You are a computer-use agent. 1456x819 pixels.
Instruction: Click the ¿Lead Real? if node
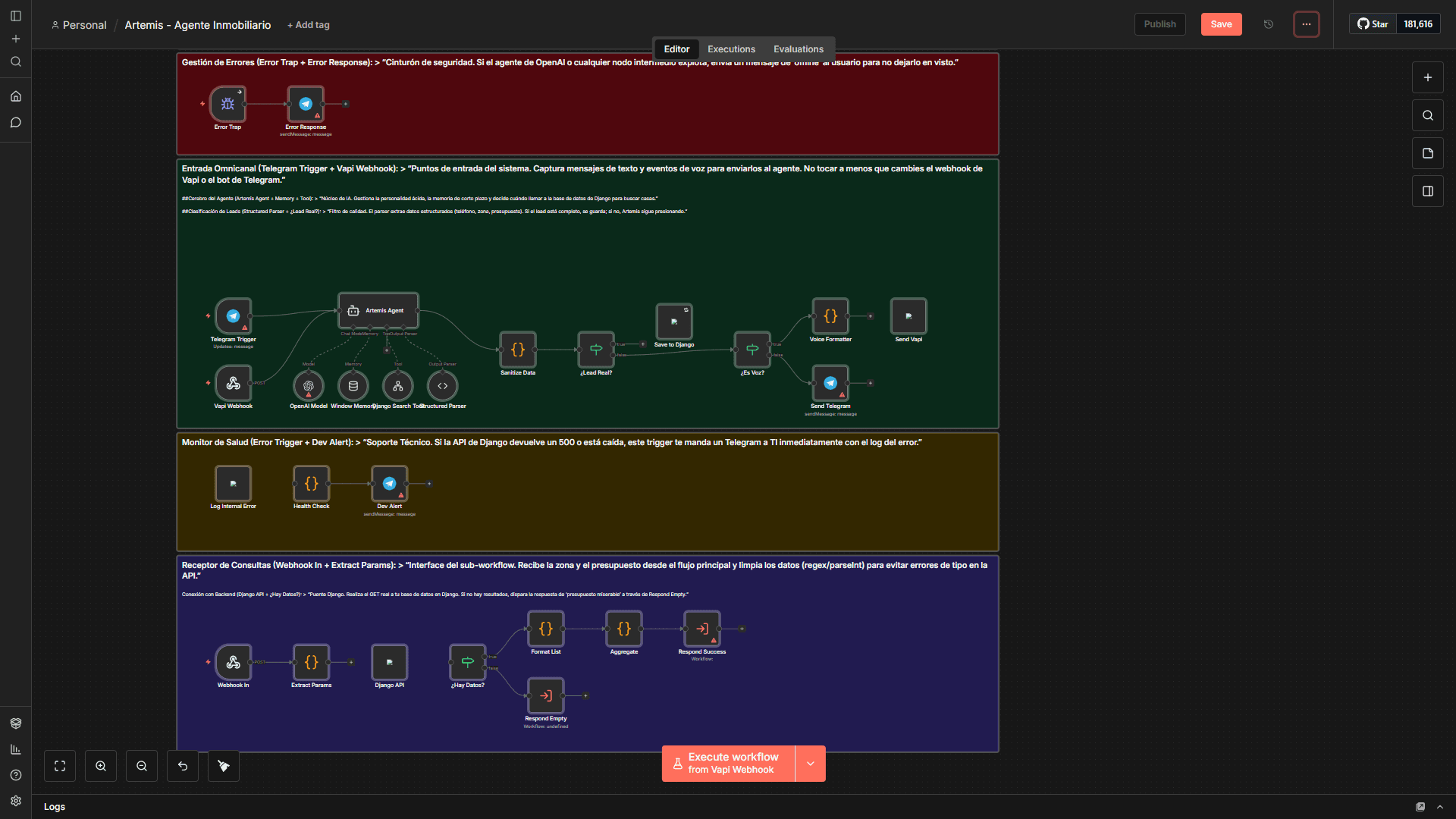point(596,350)
